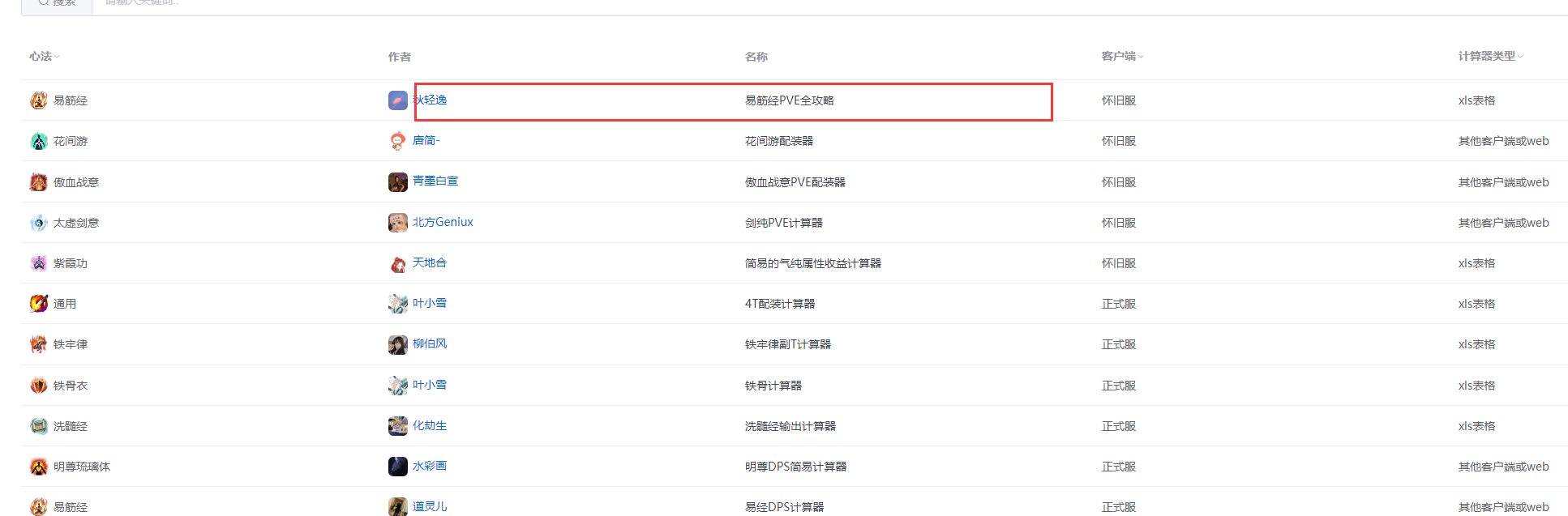
Task: Click the 太虚剑意 skill icon
Action: tap(38, 222)
